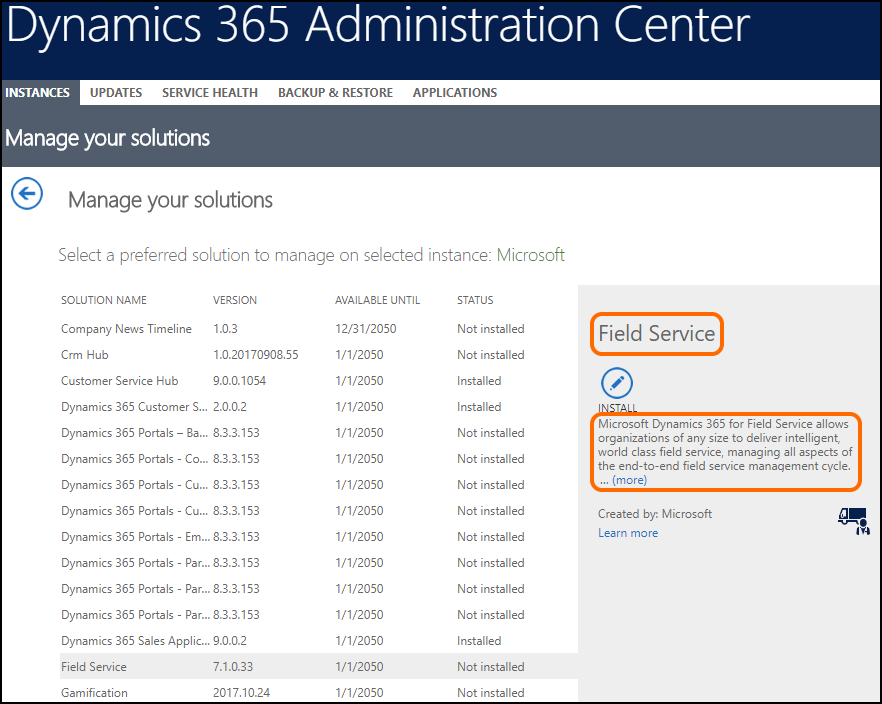This screenshot has height=704, width=882.
Task: Select the Dynamics 365 Sales Application row
Action: click(x=135, y=641)
